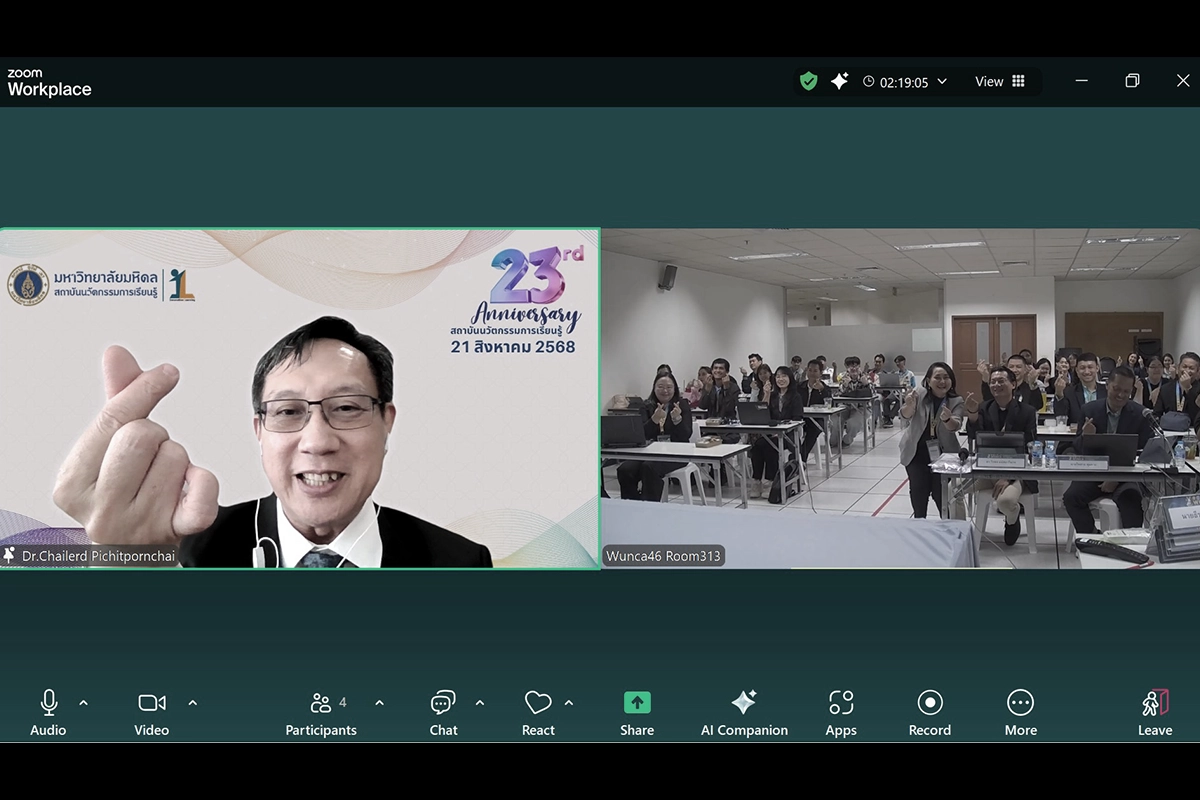Start recording the meeting
This screenshot has width=1200, height=800.
click(930, 713)
